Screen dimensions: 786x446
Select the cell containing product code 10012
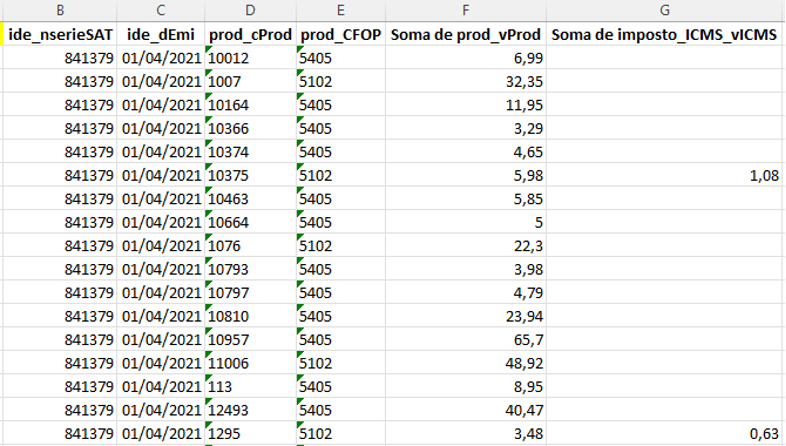[251, 58]
